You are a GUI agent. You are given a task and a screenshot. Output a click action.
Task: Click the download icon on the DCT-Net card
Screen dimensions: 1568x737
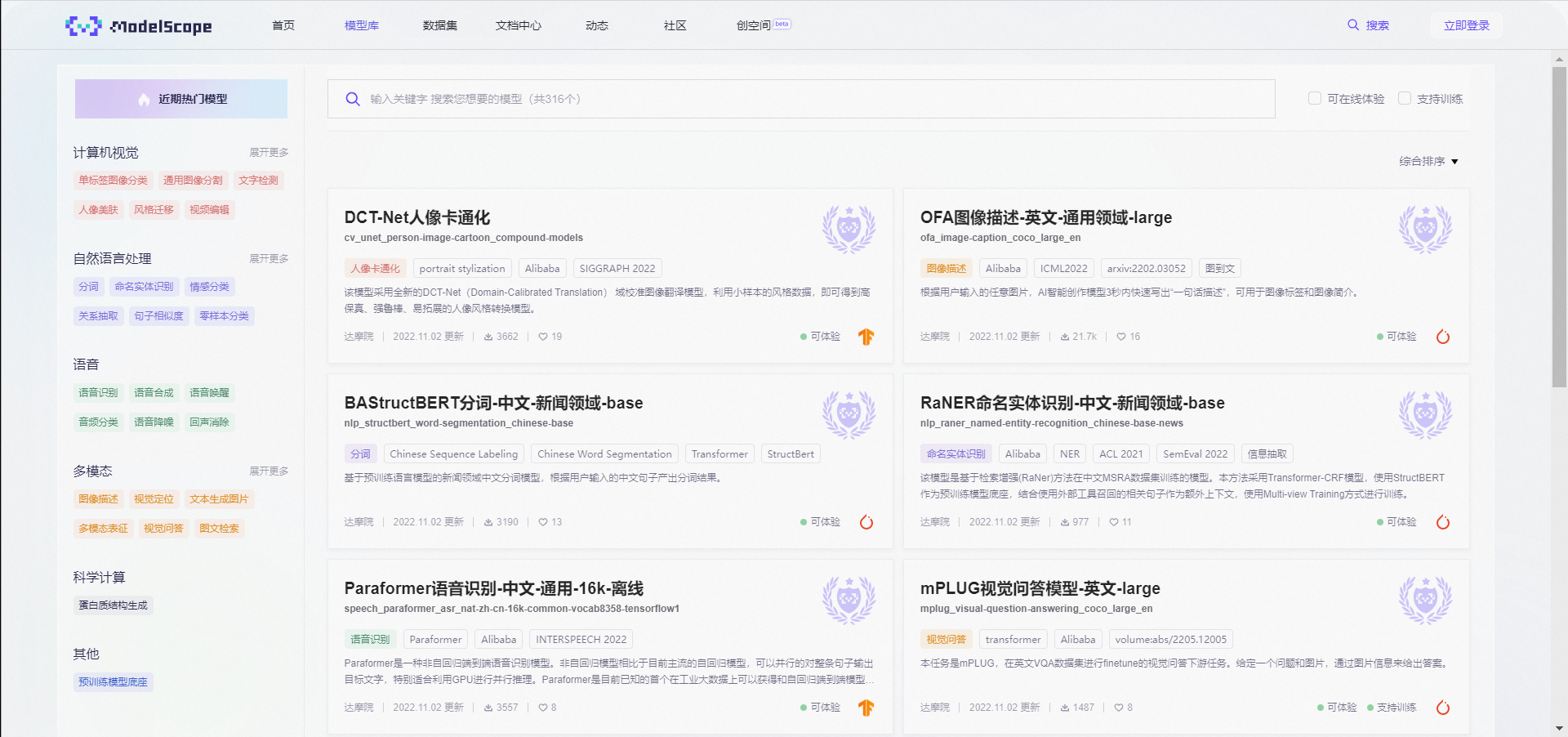[x=488, y=337]
